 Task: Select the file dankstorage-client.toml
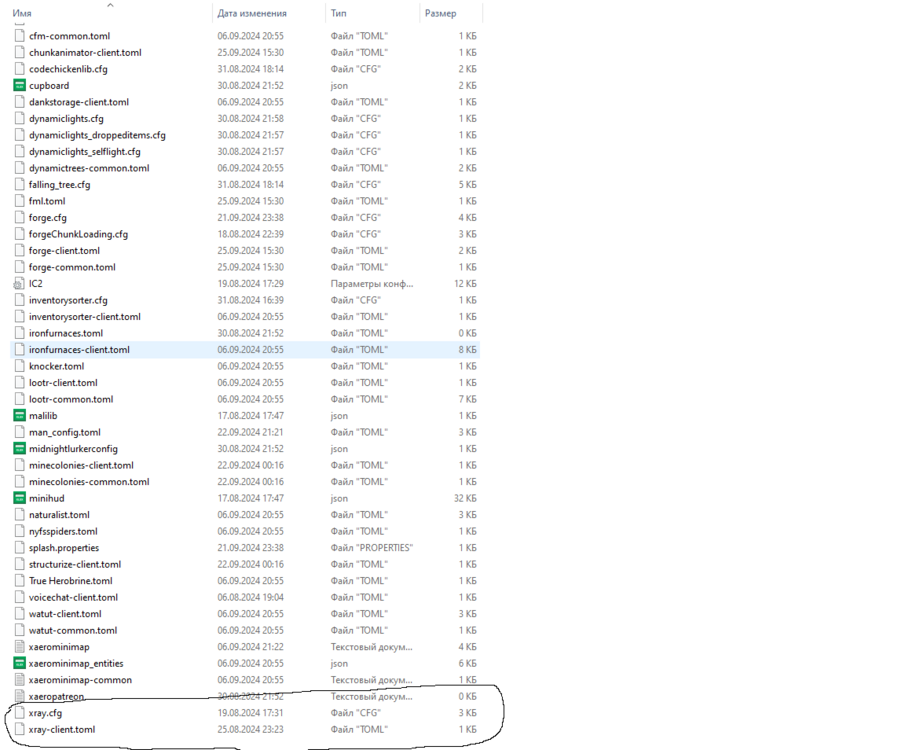(79, 102)
